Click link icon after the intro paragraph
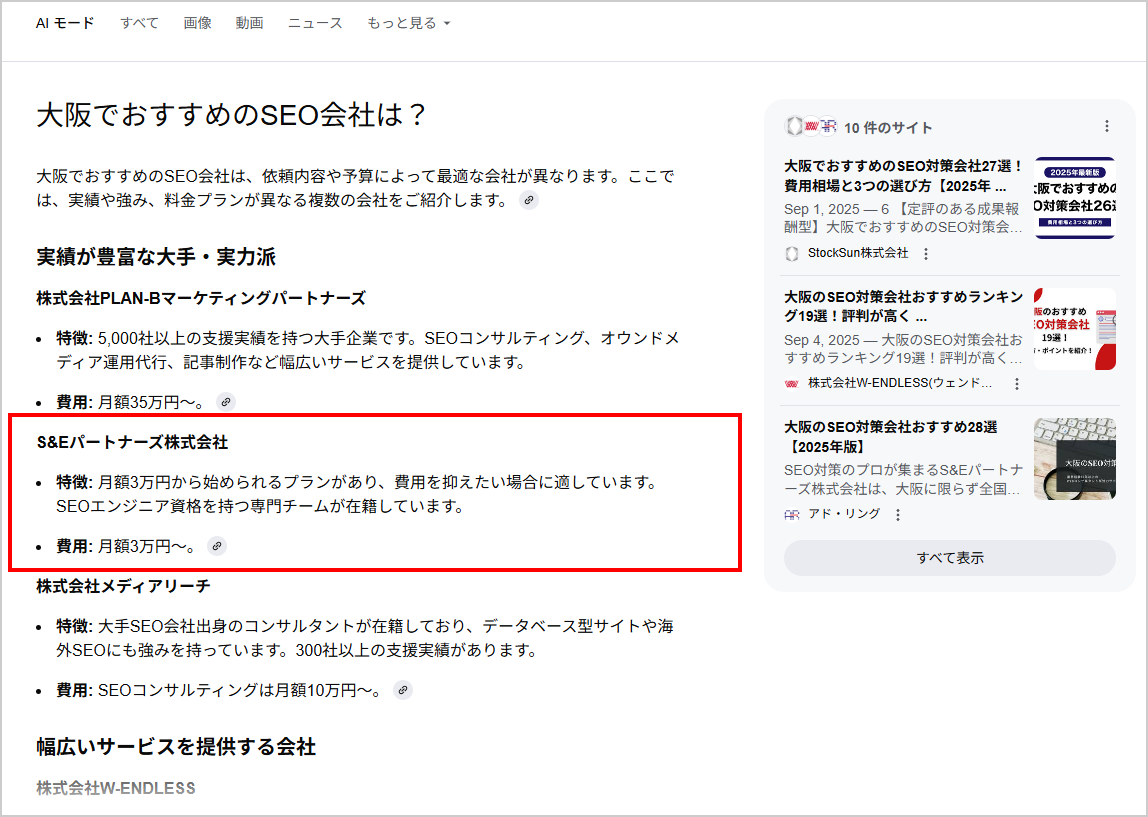Screen dimensions: 1148x817 click(529, 200)
